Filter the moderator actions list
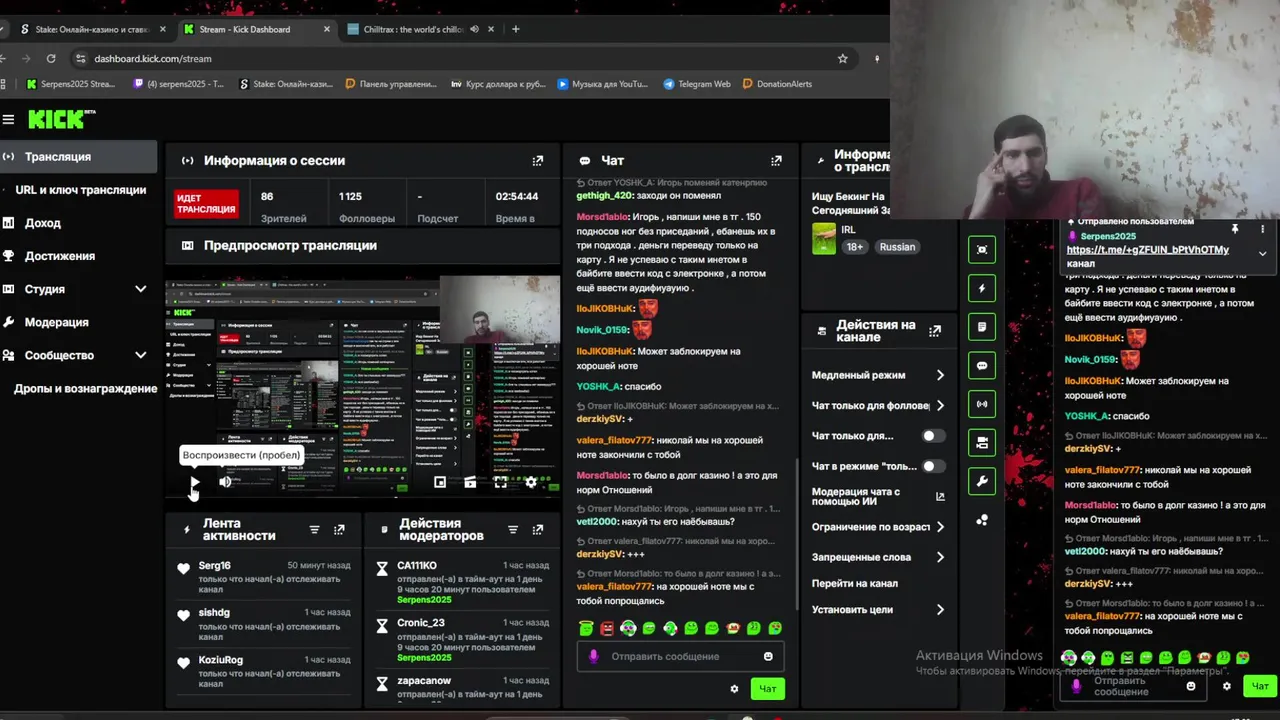 (513, 530)
